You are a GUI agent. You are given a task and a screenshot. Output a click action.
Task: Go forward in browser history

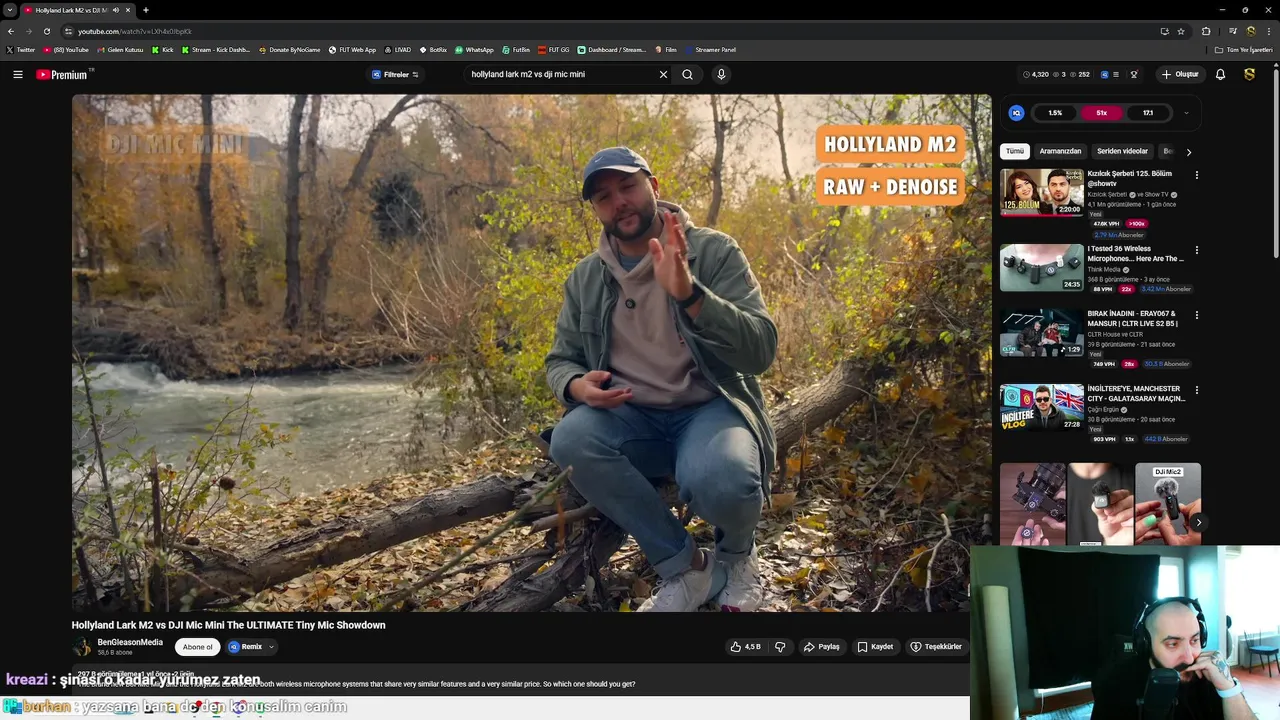click(28, 31)
